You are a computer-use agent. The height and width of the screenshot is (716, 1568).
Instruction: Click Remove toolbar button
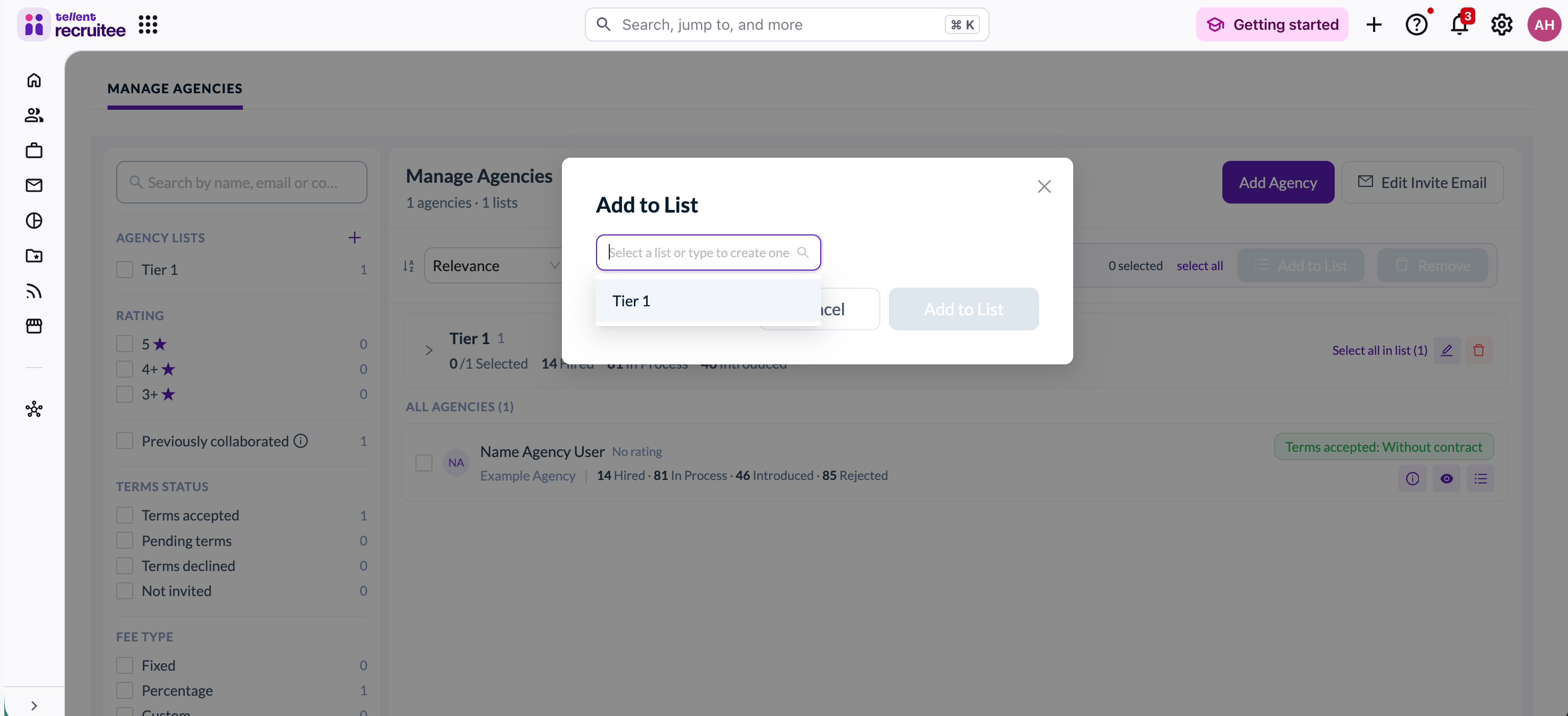click(x=1433, y=265)
